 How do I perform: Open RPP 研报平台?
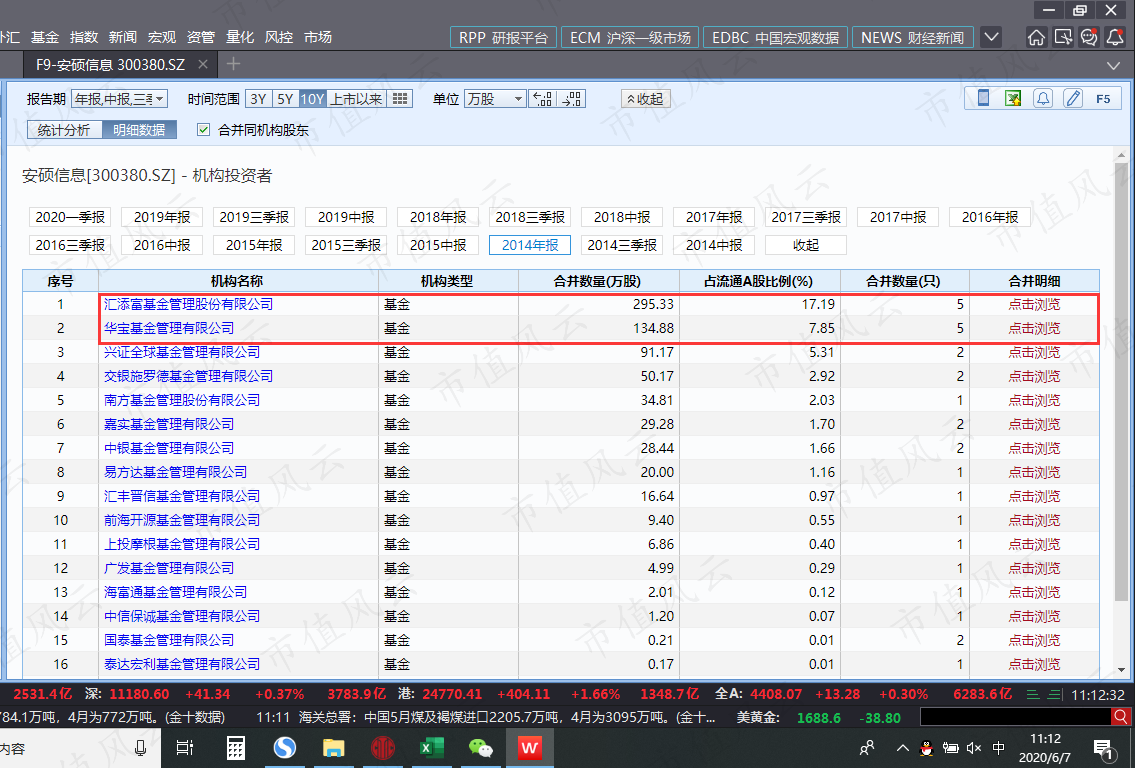pos(503,38)
